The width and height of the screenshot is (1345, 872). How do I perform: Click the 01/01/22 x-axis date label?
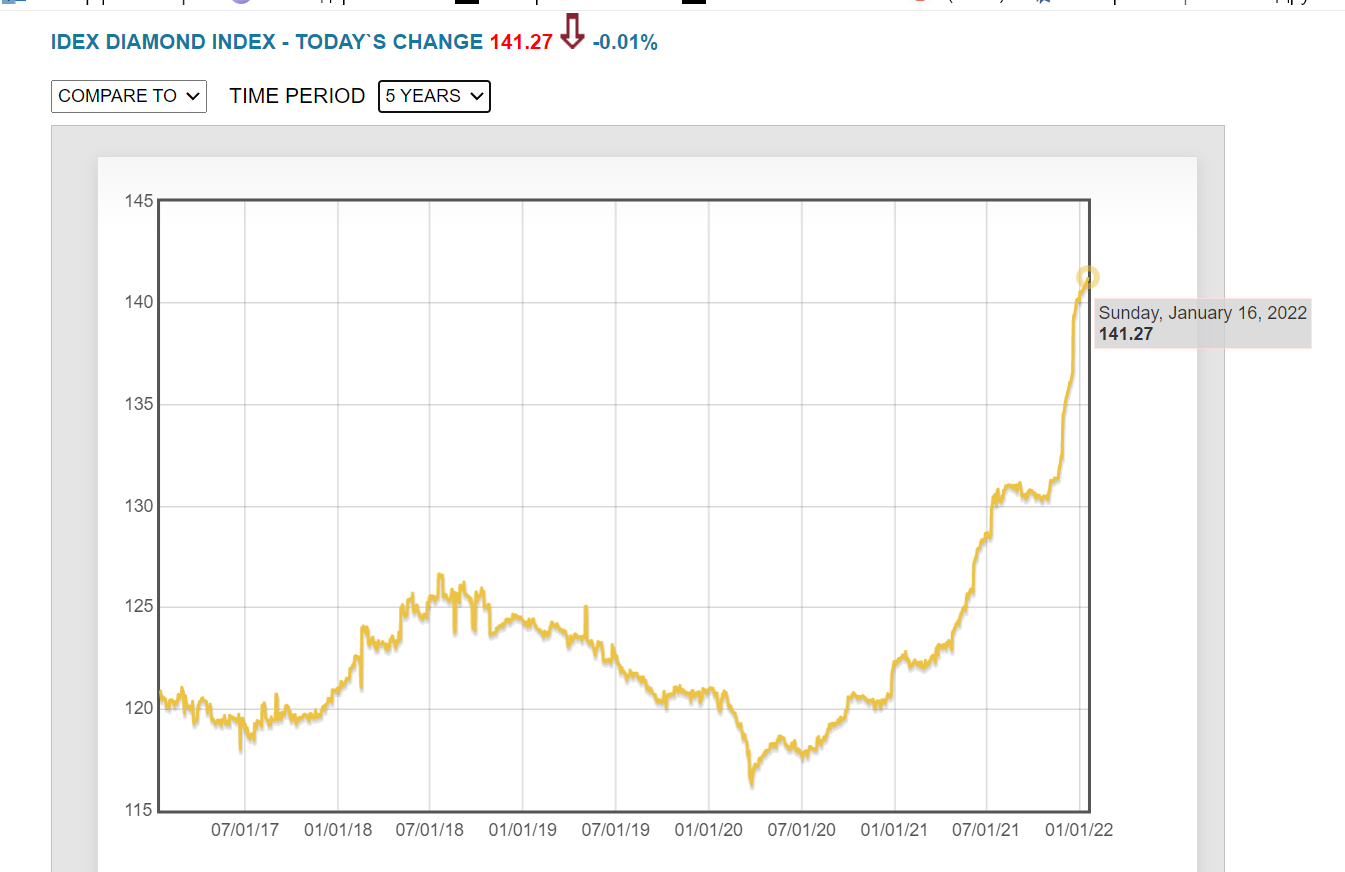[x=1079, y=831]
